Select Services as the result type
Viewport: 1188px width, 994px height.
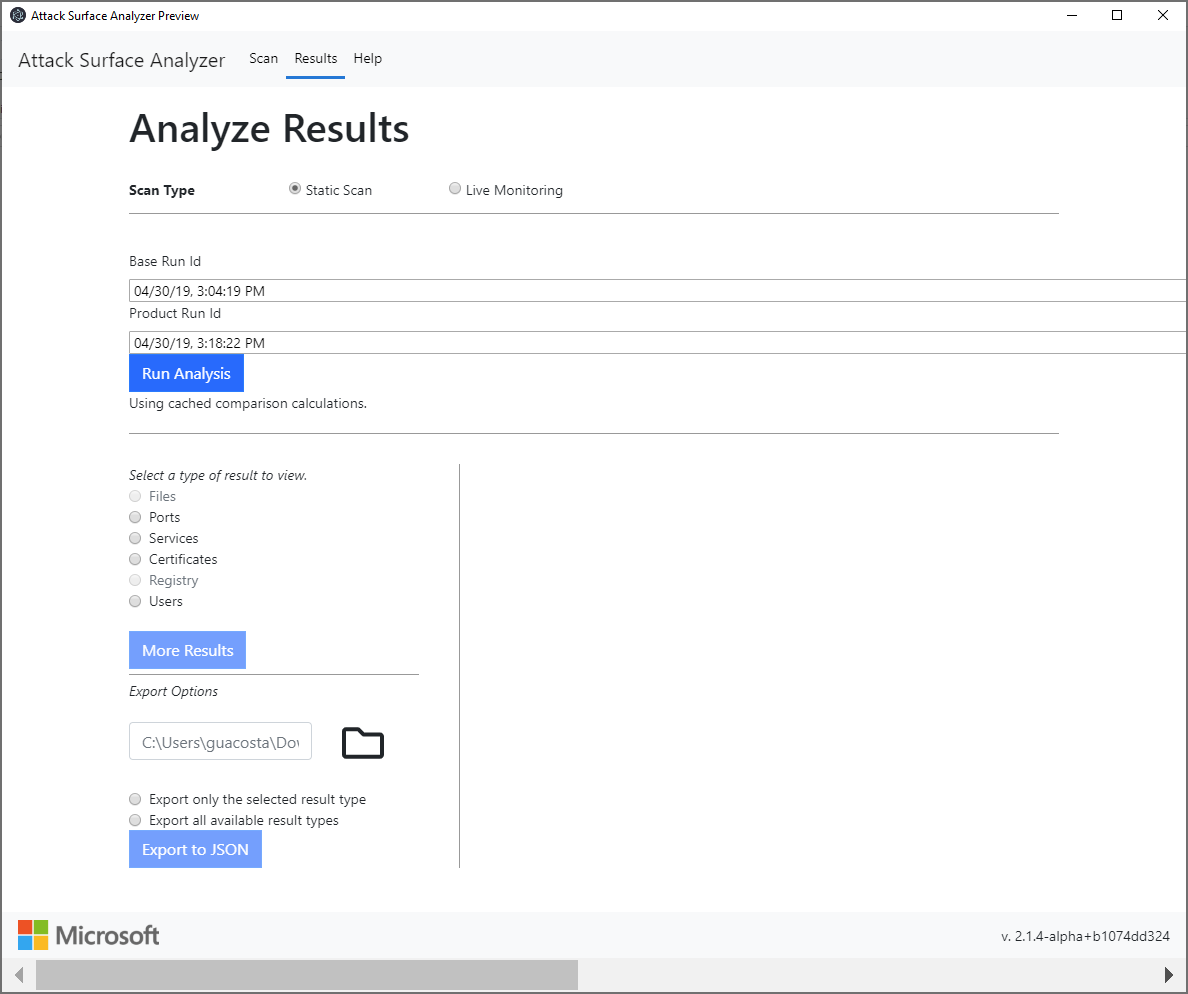point(135,538)
